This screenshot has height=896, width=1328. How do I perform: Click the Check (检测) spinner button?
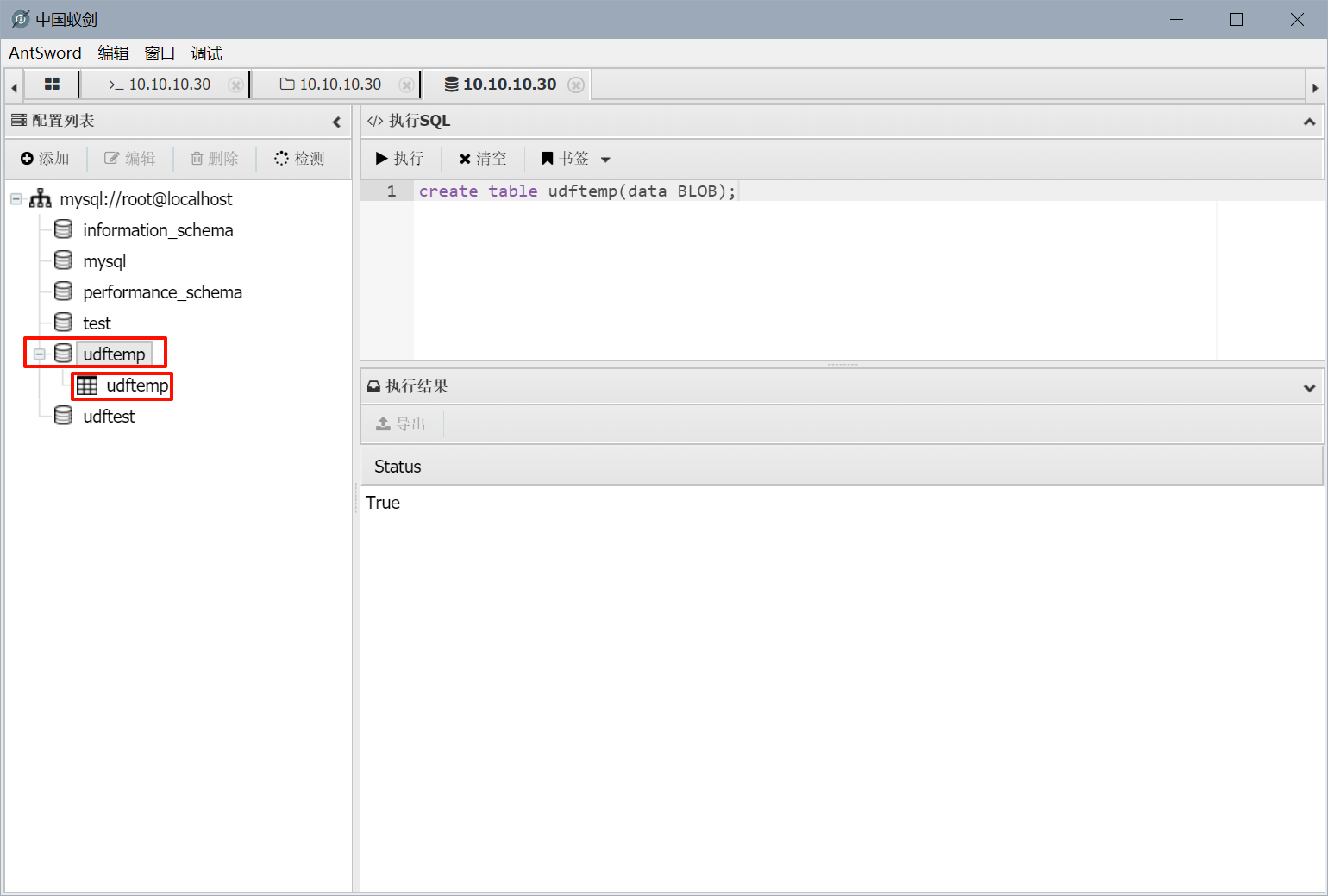[299, 159]
